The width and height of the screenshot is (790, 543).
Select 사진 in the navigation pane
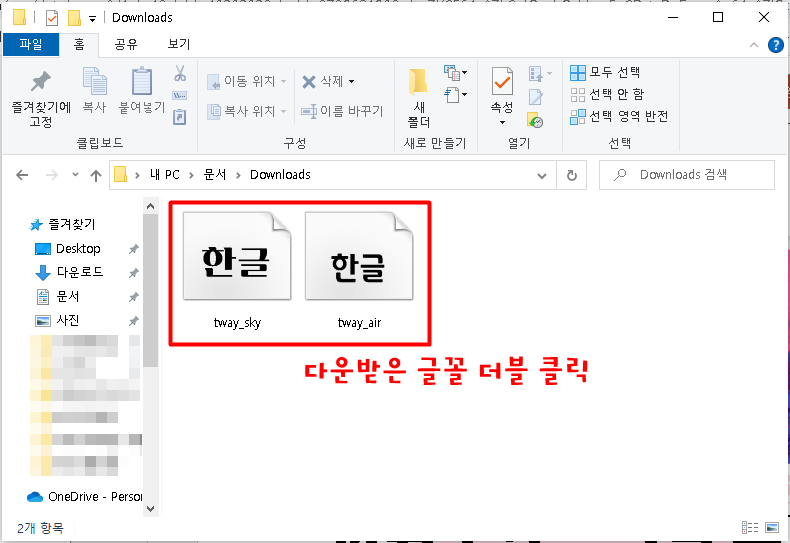[x=68, y=320]
